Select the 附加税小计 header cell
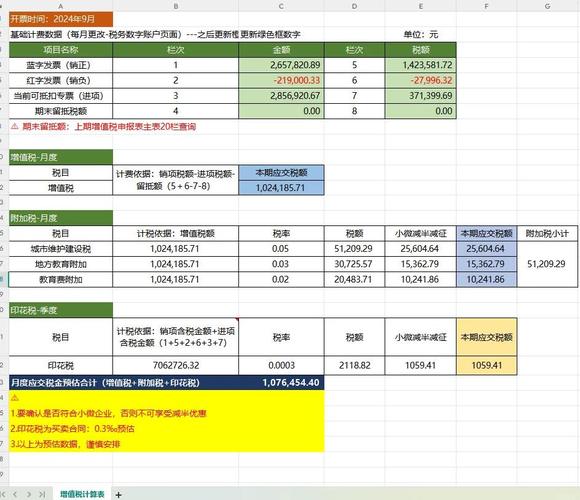 [547, 233]
